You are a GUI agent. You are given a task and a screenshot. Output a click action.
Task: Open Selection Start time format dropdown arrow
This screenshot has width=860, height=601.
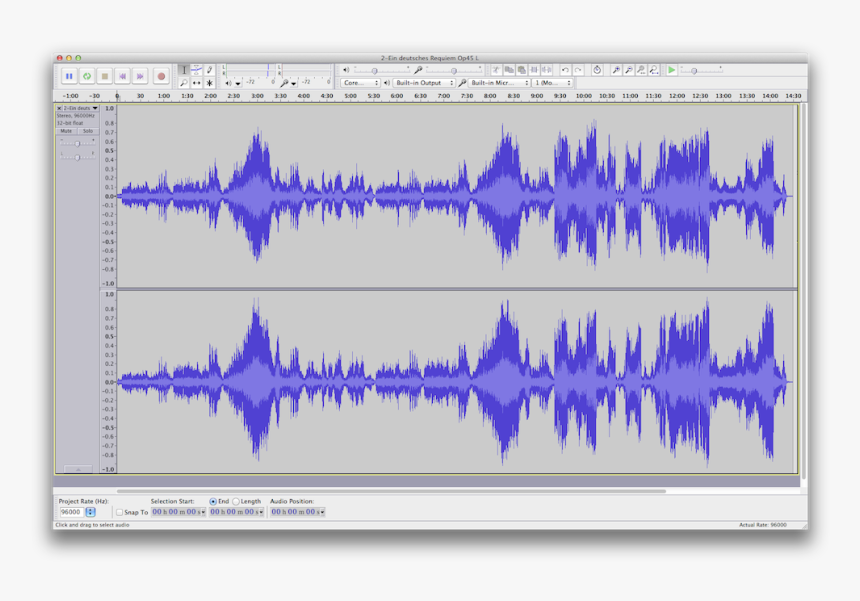pos(203,512)
